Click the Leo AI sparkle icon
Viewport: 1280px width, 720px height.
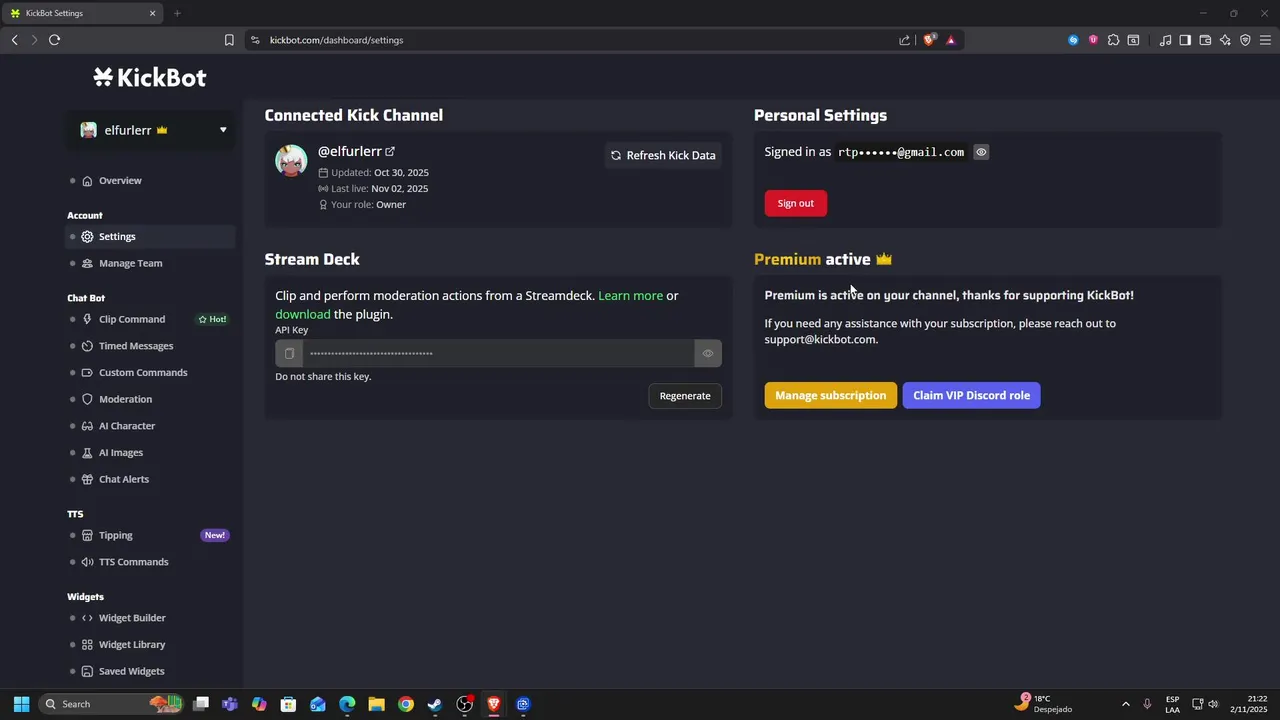tap(1225, 40)
